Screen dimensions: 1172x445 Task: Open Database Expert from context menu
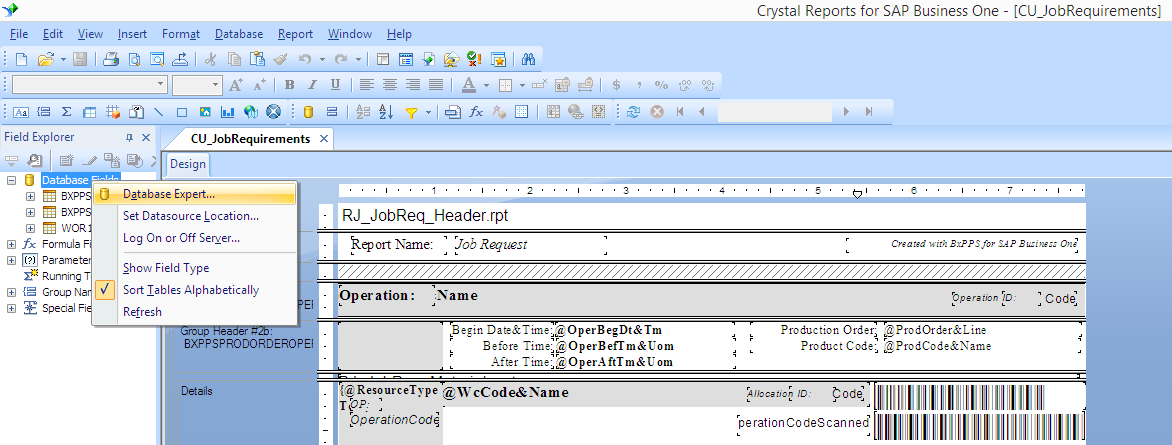tap(168, 194)
